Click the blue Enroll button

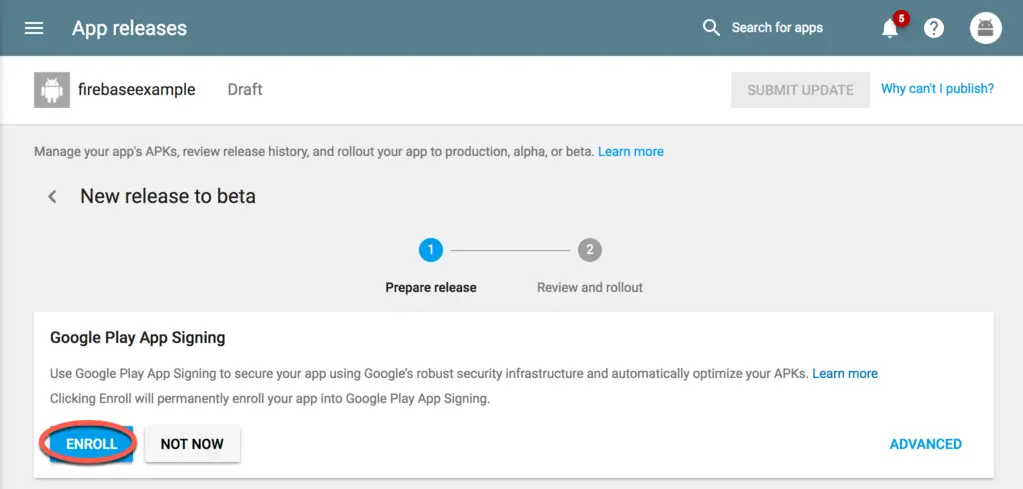(91, 444)
